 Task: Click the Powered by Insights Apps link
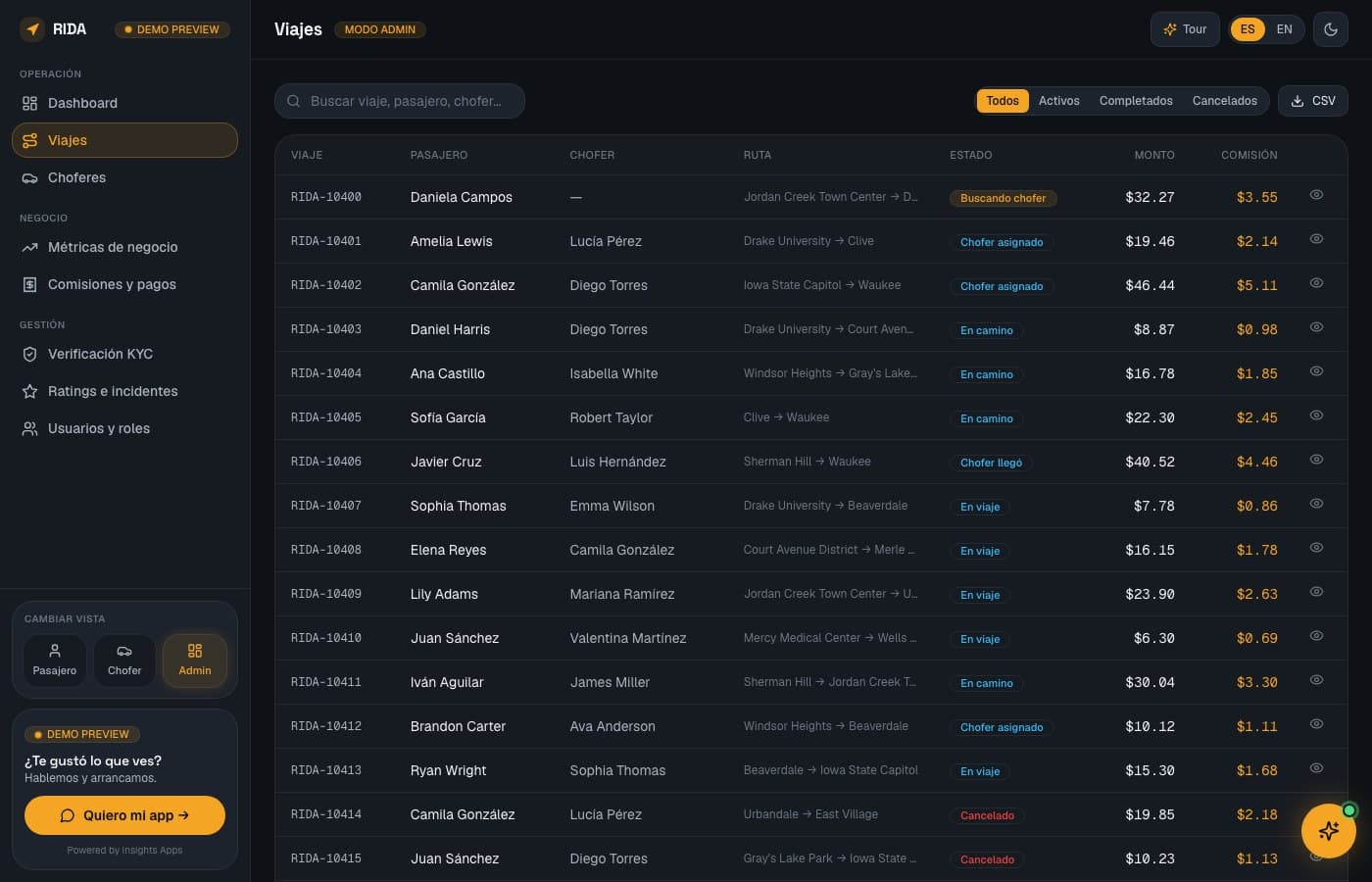pos(124,851)
